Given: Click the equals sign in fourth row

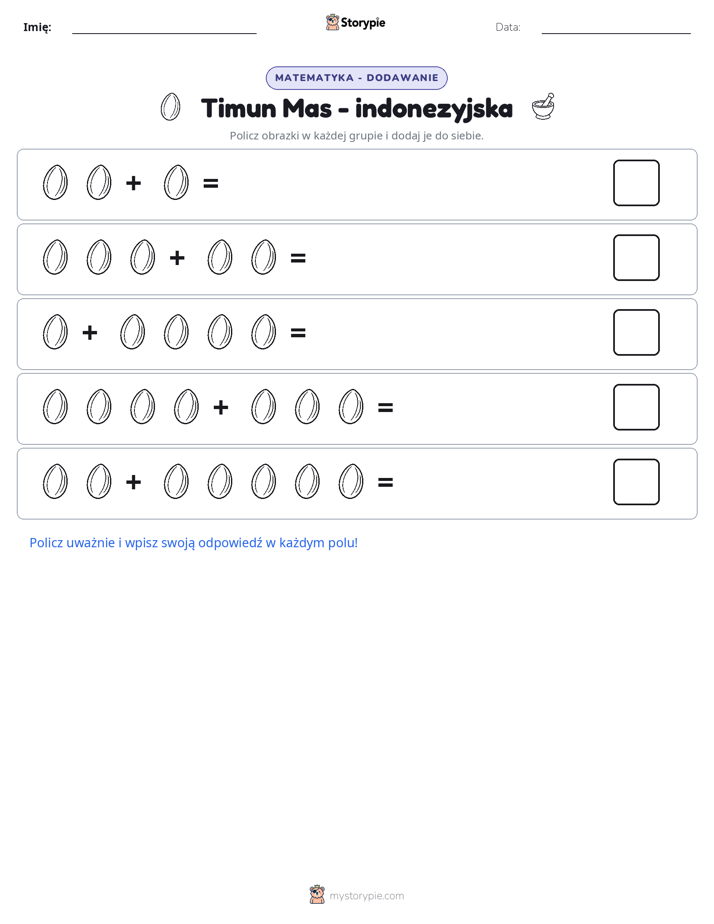Looking at the screenshot, I should pos(385,408).
